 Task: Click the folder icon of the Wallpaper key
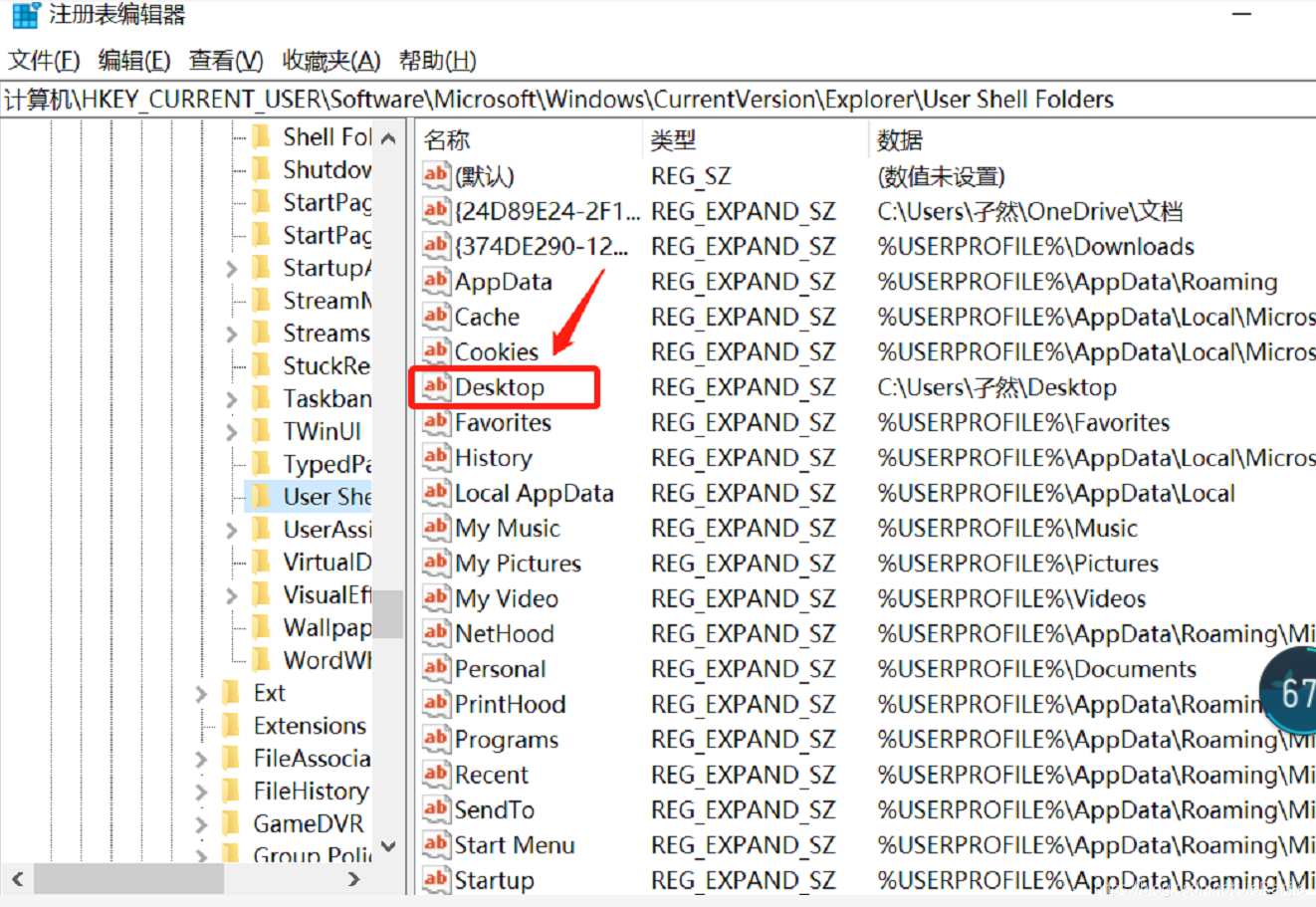[x=262, y=627]
